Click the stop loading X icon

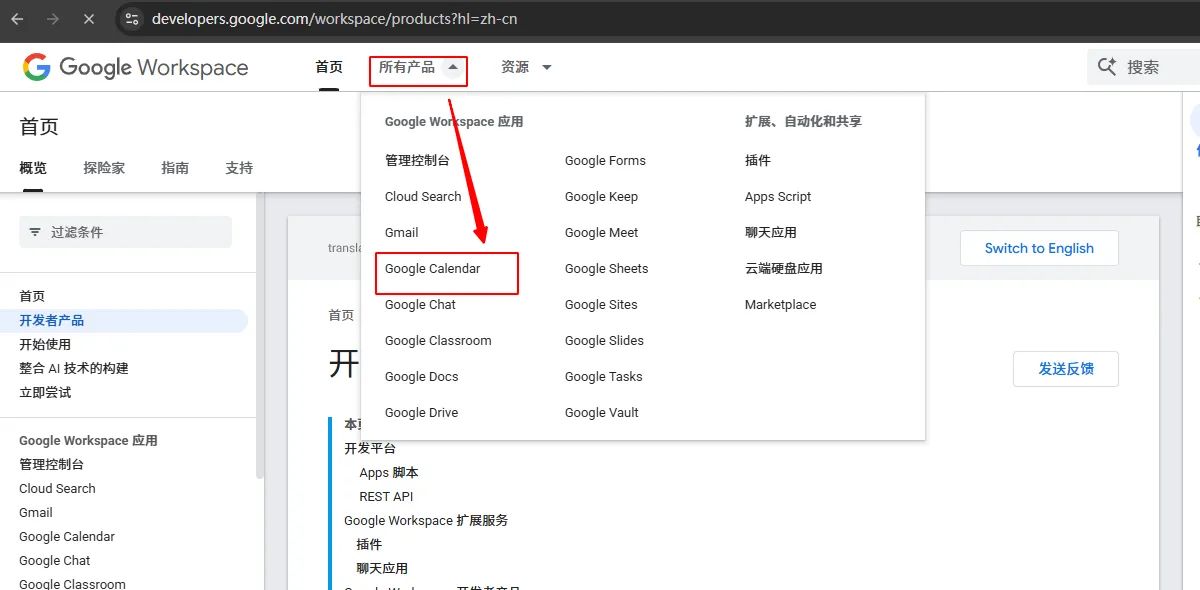tap(89, 19)
